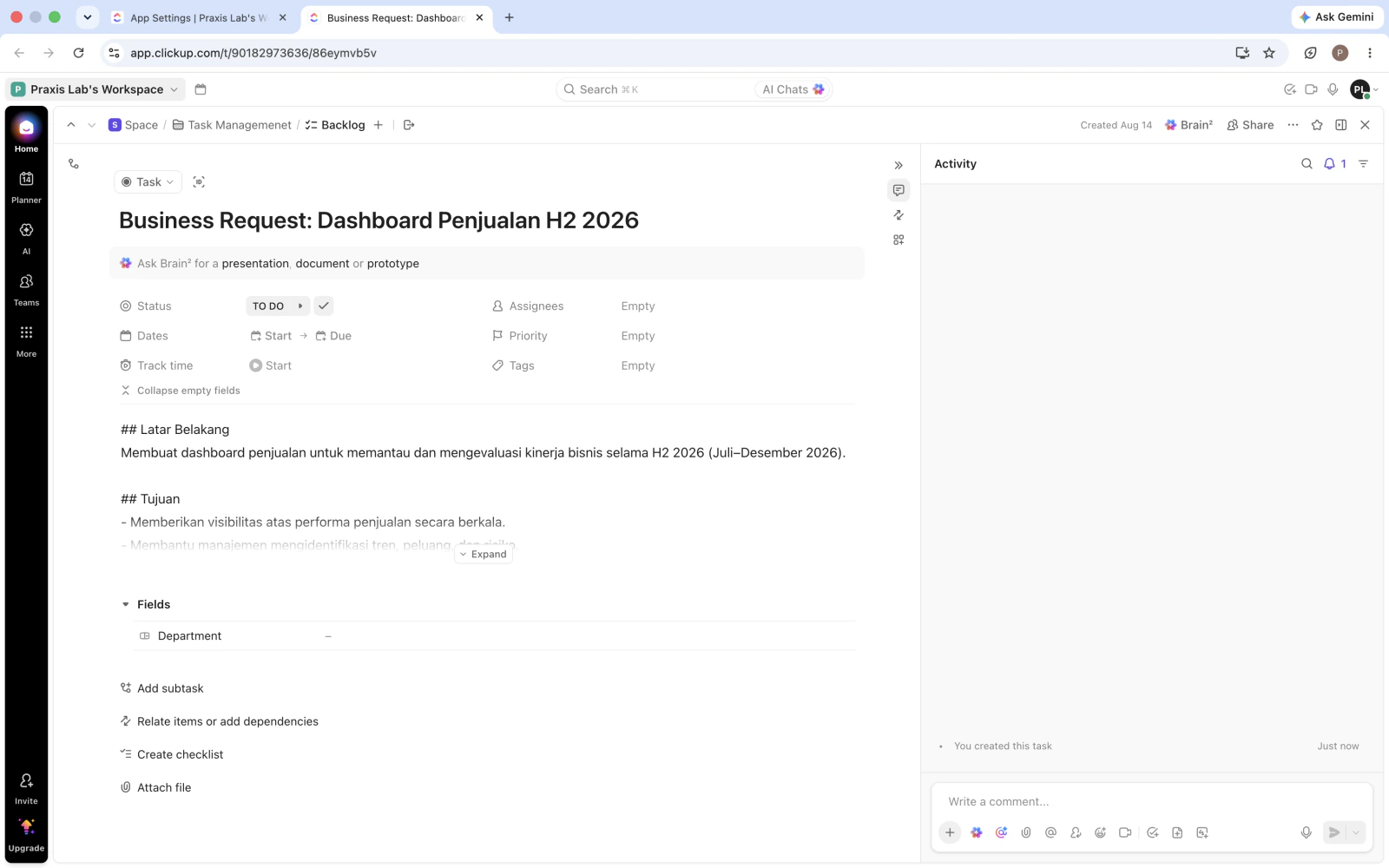1389x868 pixels.
Task: Go to the next task using the down chevron
Action: click(91, 125)
